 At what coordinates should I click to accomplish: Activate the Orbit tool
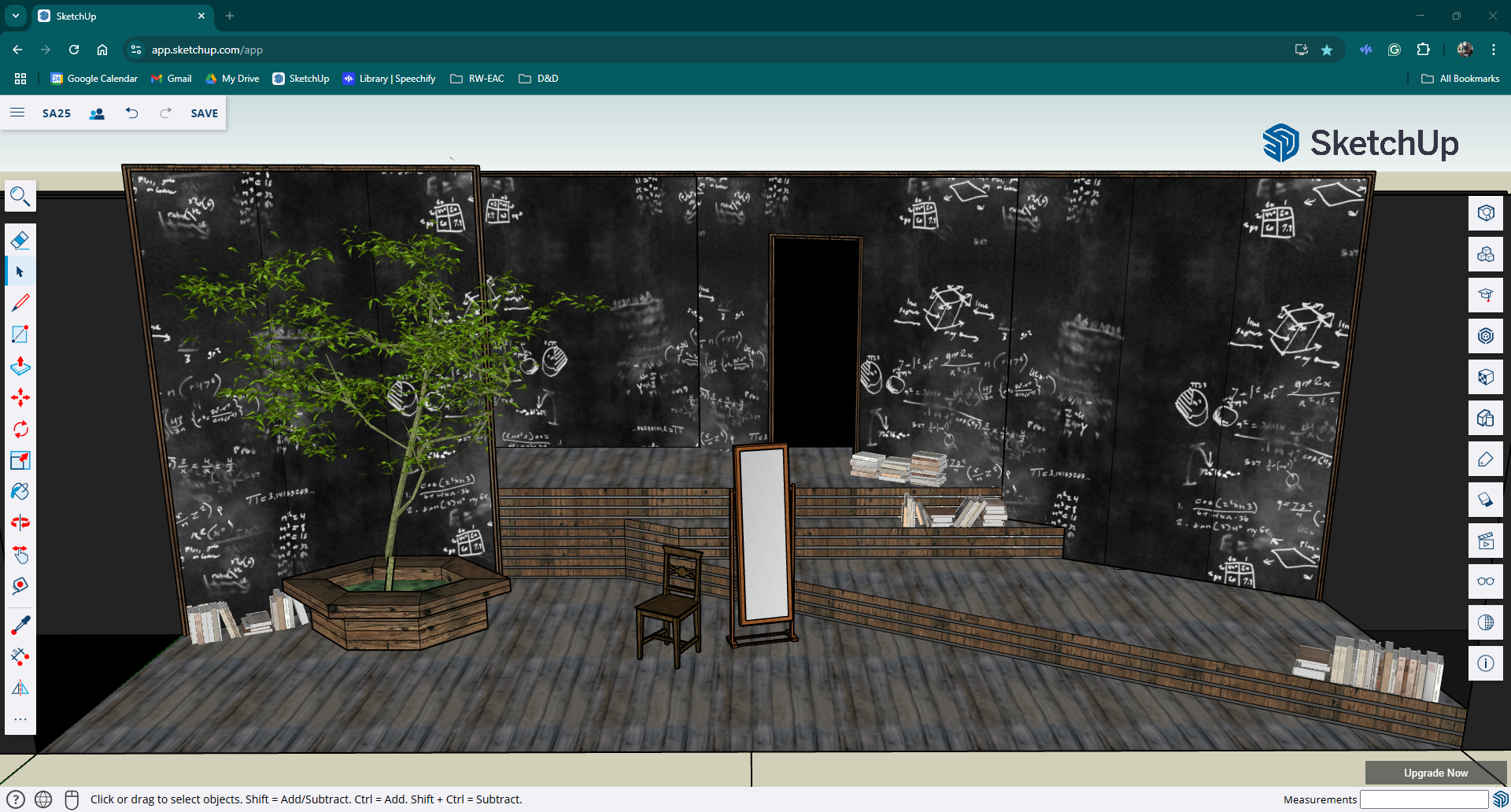pos(20,523)
